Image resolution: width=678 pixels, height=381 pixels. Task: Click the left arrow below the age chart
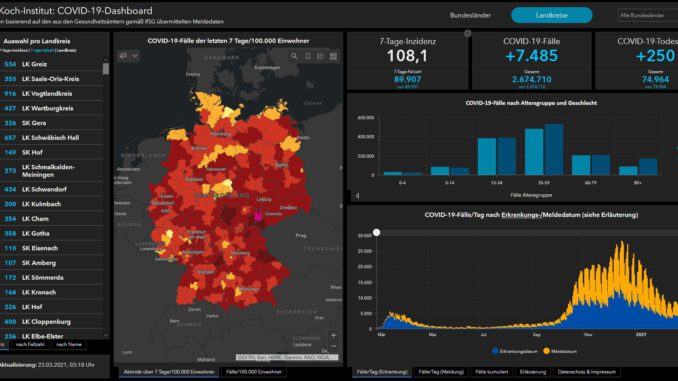pyautogui.click(x=357, y=195)
